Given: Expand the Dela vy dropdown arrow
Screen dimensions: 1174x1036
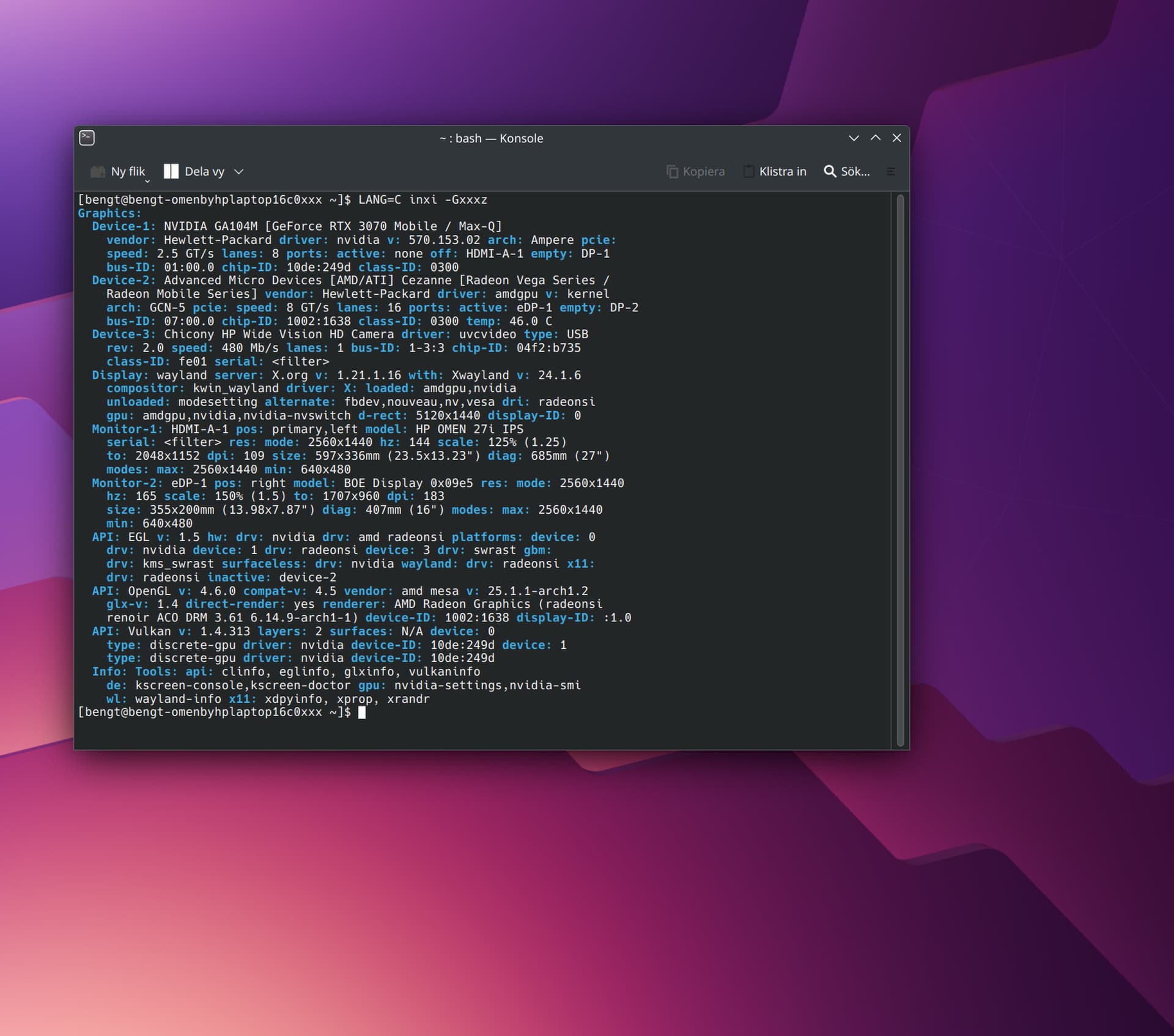Looking at the screenshot, I should click(x=239, y=172).
